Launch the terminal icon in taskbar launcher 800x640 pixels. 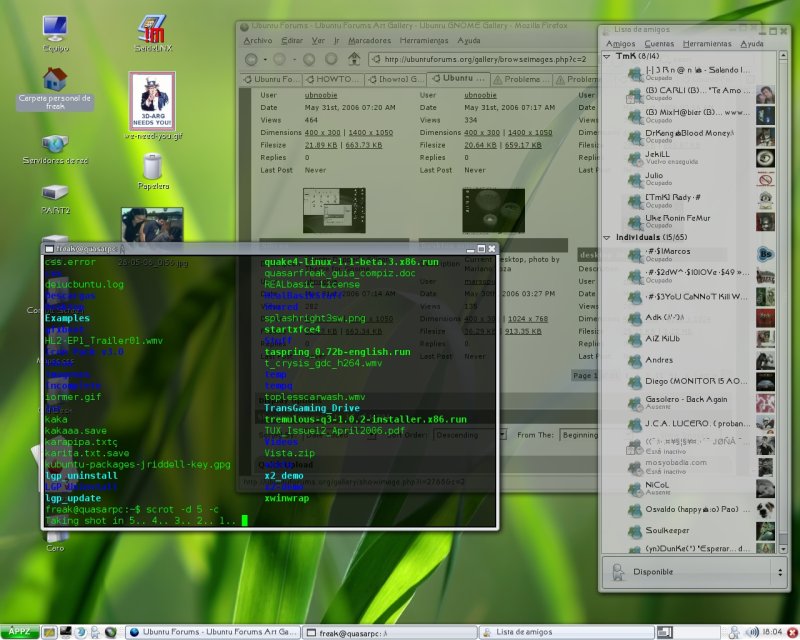click(65, 632)
